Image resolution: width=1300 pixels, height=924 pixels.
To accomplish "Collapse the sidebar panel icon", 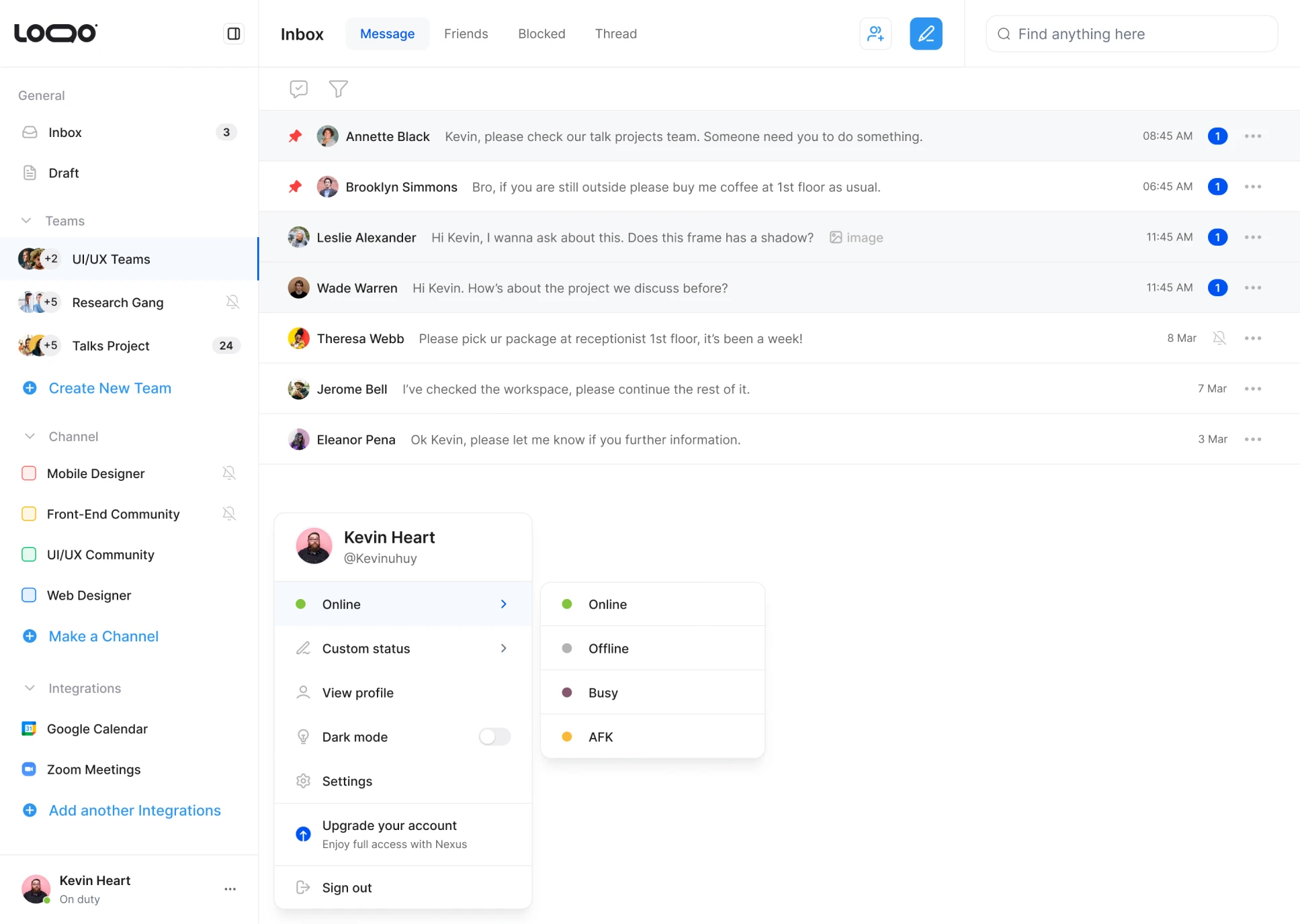I will pos(234,34).
